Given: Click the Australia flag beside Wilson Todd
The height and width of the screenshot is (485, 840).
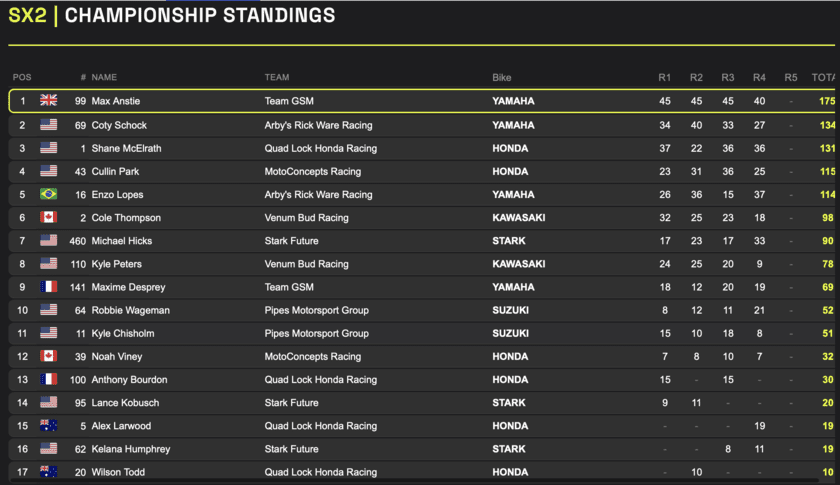Looking at the screenshot, I should [x=48, y=472].
